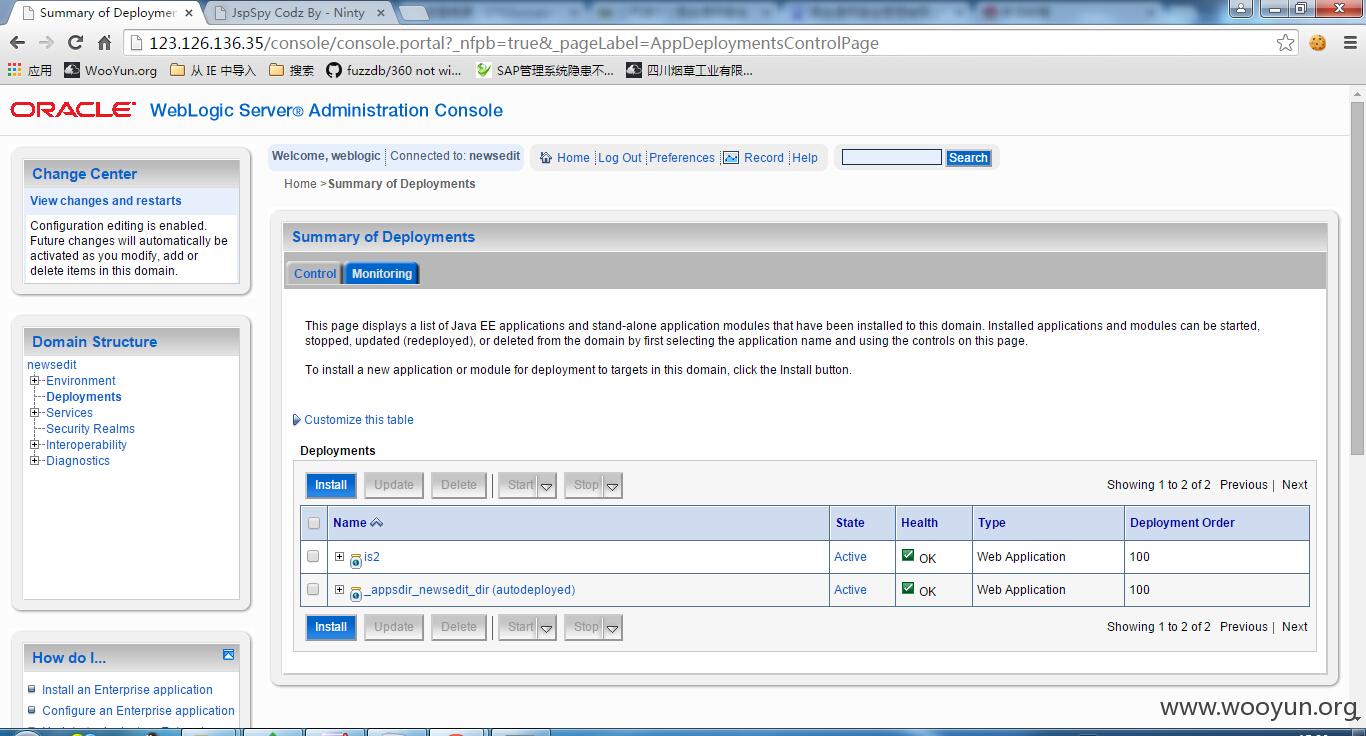Log out of the console
Screen dimensions: 1366x736
coord(620,158)
